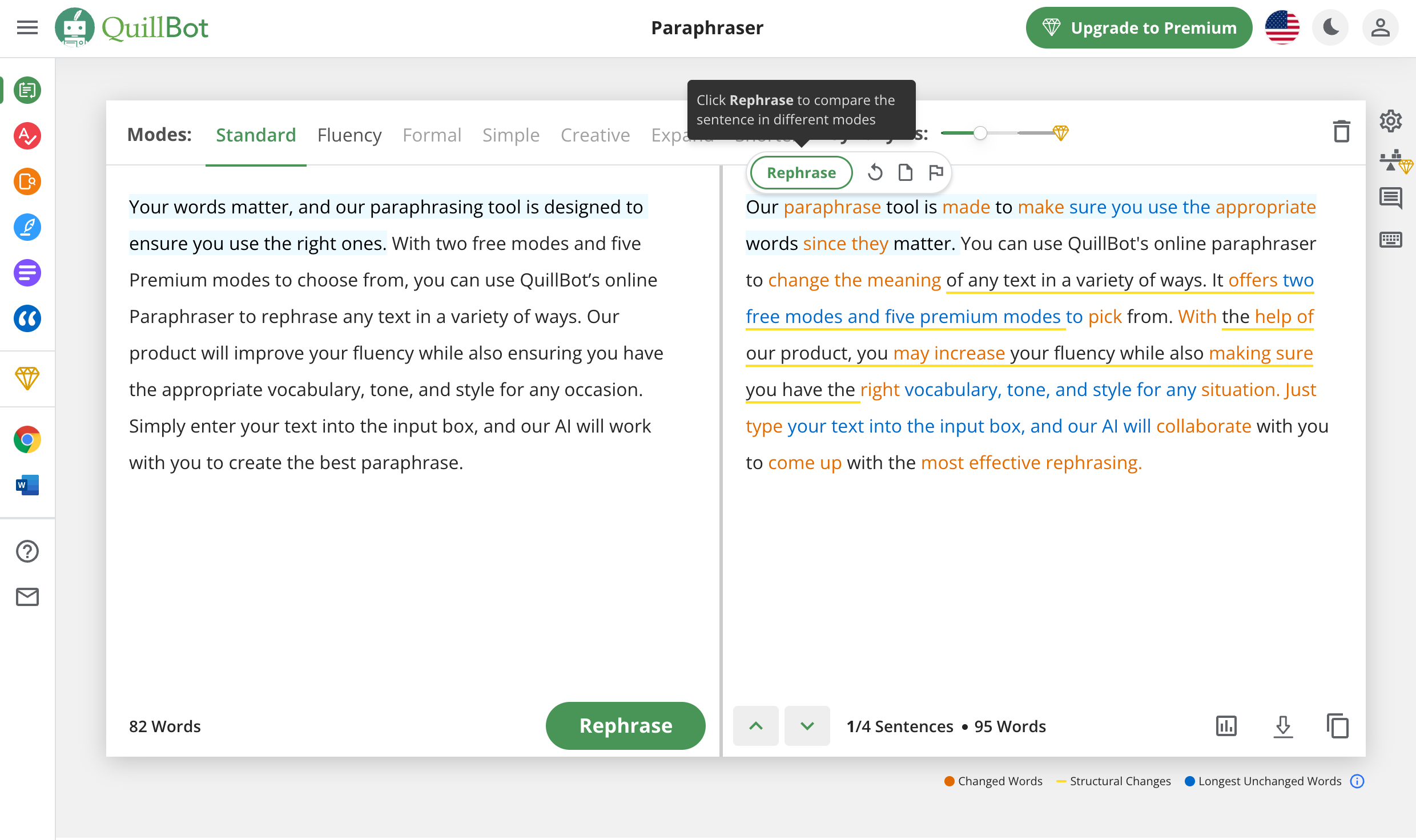Select the US flag language icon

(1282, 27)
